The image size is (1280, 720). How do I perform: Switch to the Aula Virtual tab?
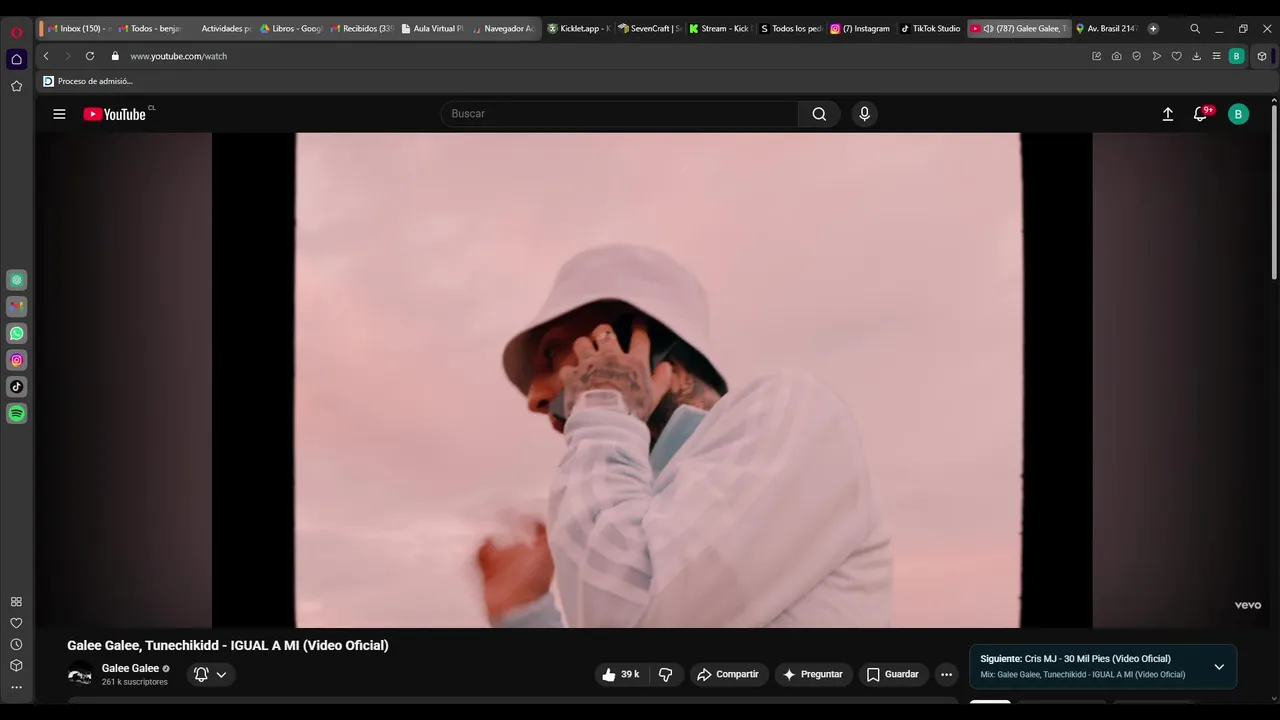tap(433, 29)
